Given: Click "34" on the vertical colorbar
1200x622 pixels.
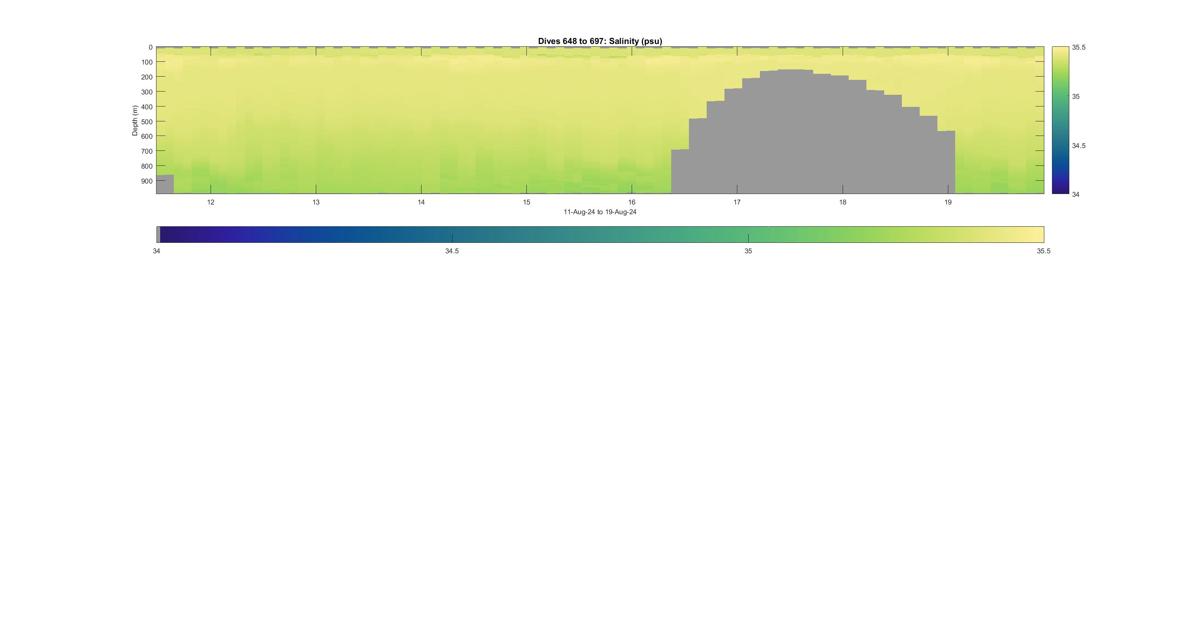Looking at the screenshot, I should [1076, 194].
